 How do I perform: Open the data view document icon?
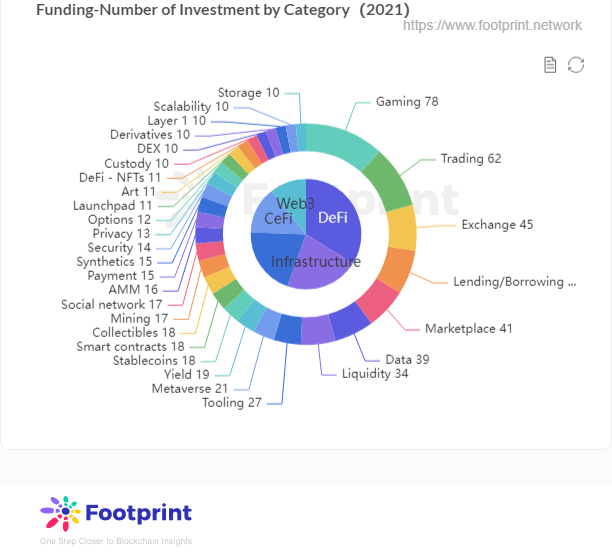click(550, 65)
